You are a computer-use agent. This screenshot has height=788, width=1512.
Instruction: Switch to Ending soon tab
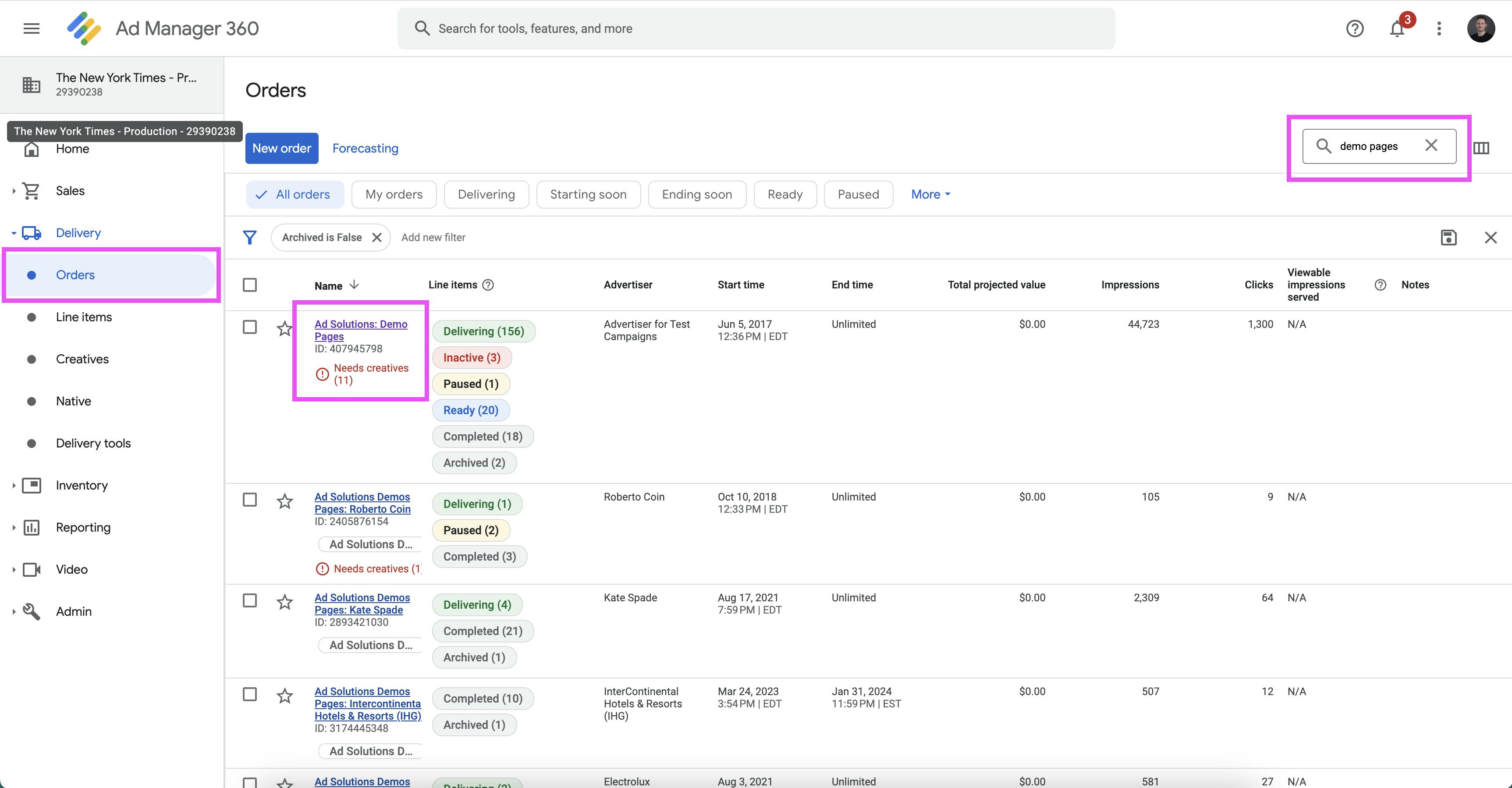(x=697, y=194)
